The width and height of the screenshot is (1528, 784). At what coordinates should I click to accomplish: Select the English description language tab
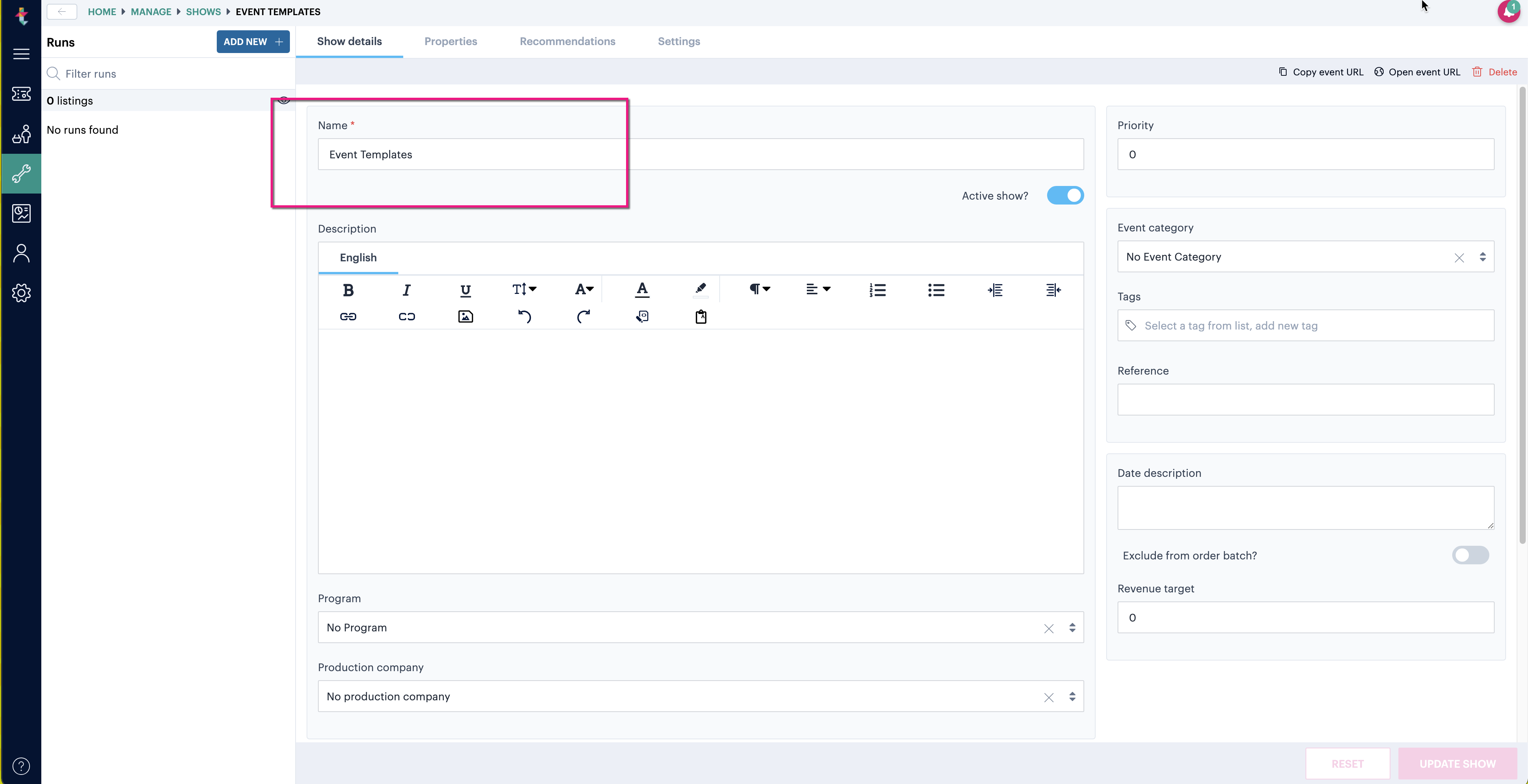click(358, 258)
